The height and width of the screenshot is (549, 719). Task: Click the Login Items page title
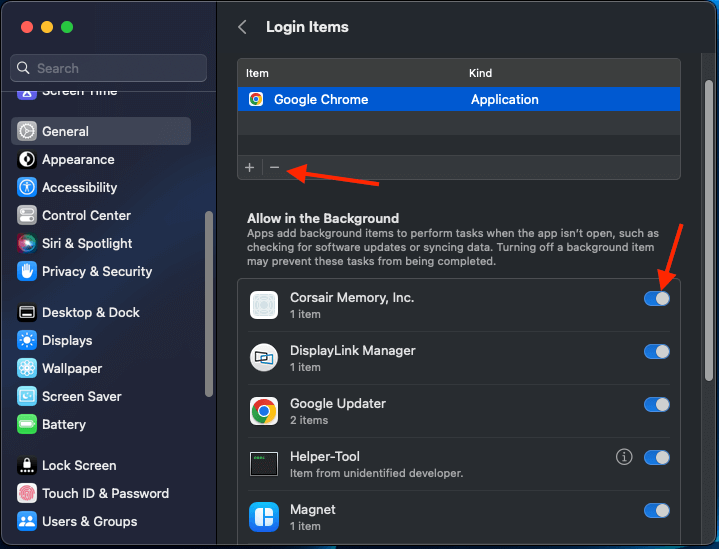click(x=307, y=27)
